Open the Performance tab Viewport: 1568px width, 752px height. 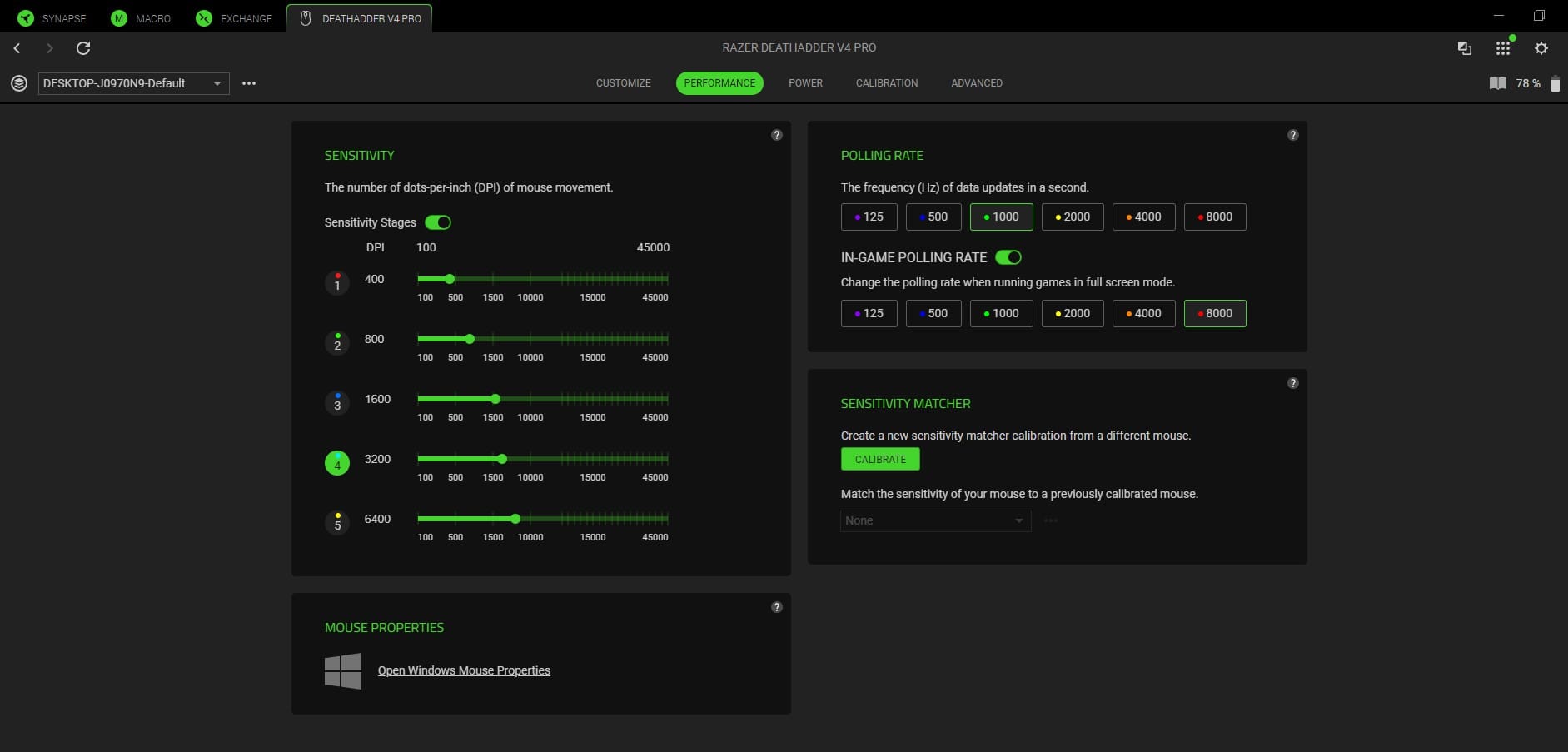pos(719,83)
